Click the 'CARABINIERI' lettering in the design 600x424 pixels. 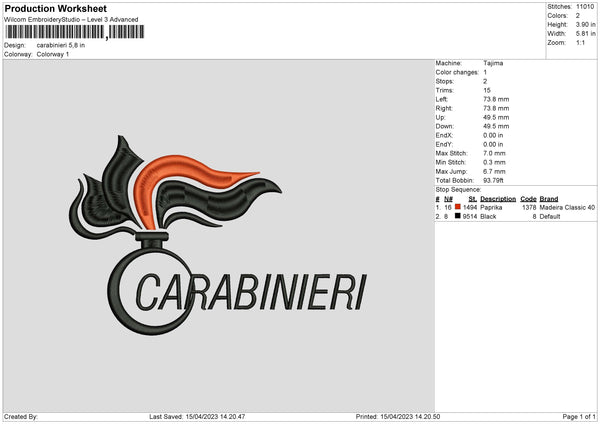251,292
